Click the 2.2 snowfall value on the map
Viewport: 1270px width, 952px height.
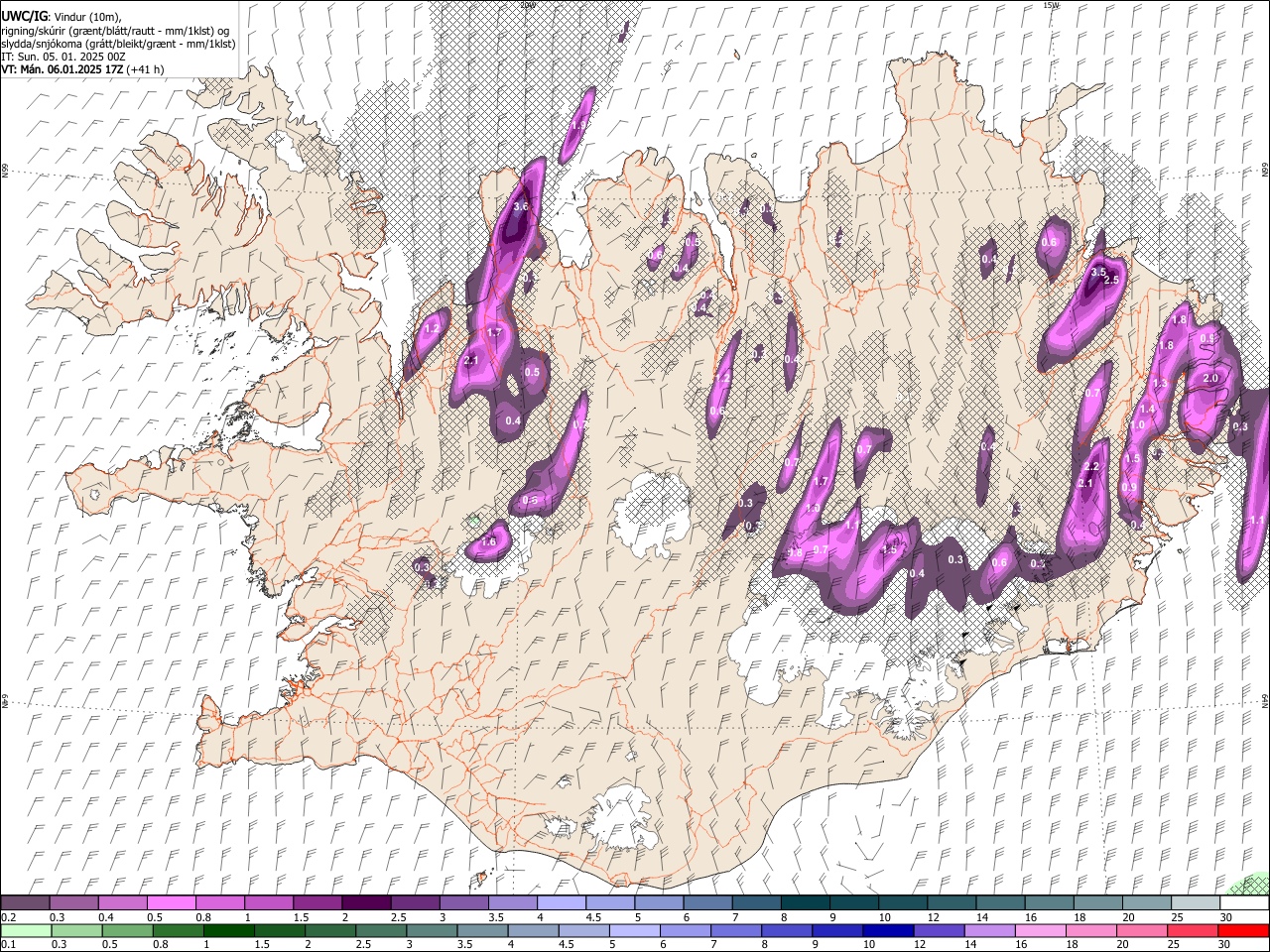pos(1091,467)
